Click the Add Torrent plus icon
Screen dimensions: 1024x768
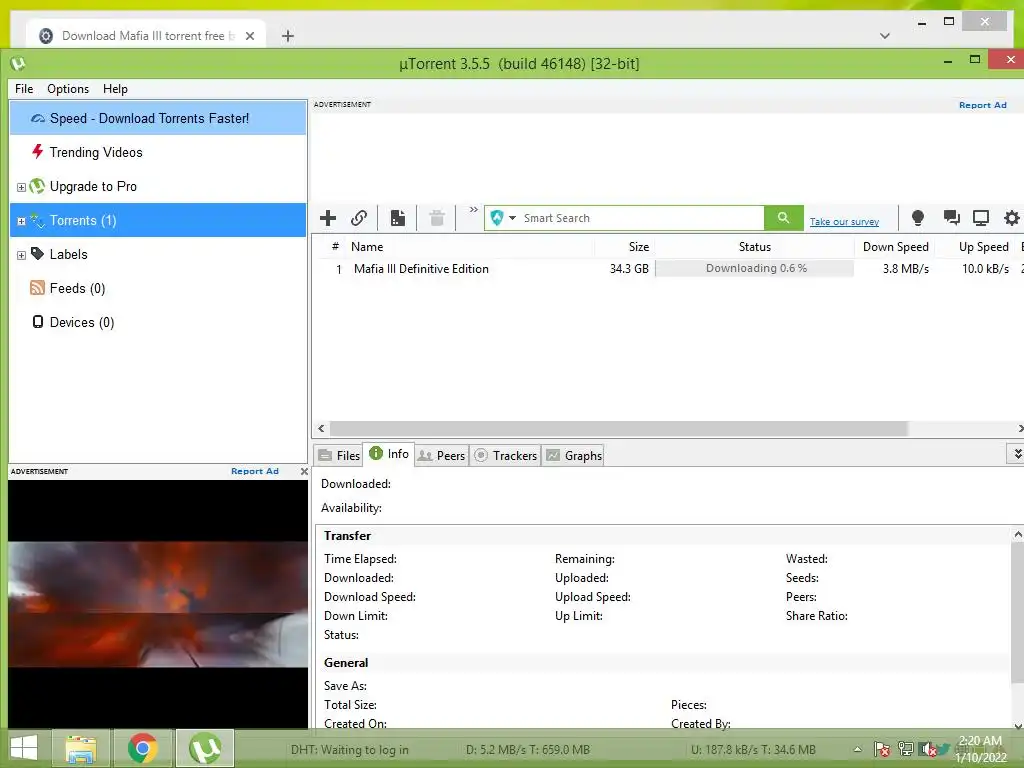pyautogui.click(x=328, y=218)
